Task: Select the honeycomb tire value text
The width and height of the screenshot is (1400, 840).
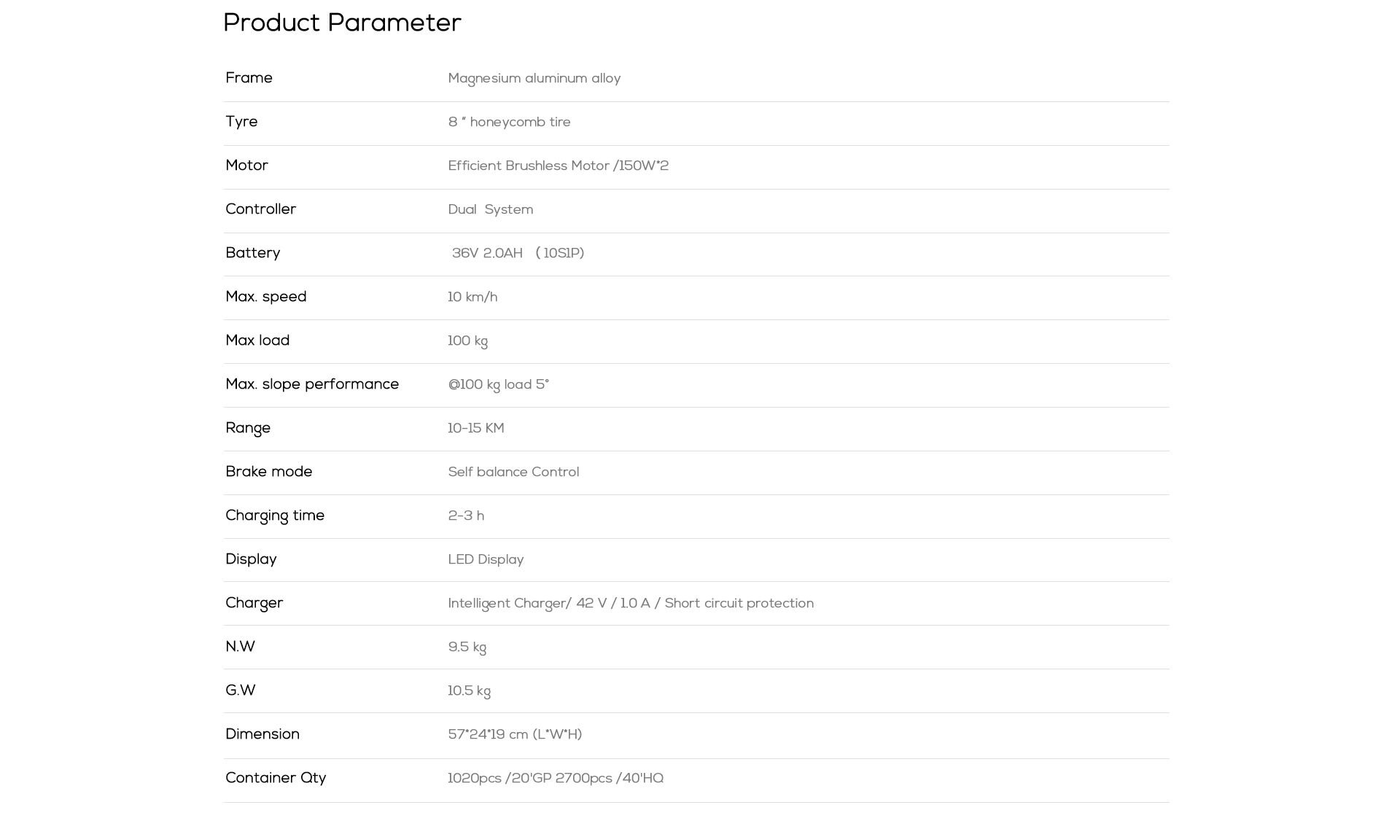Action: [509, 122]
